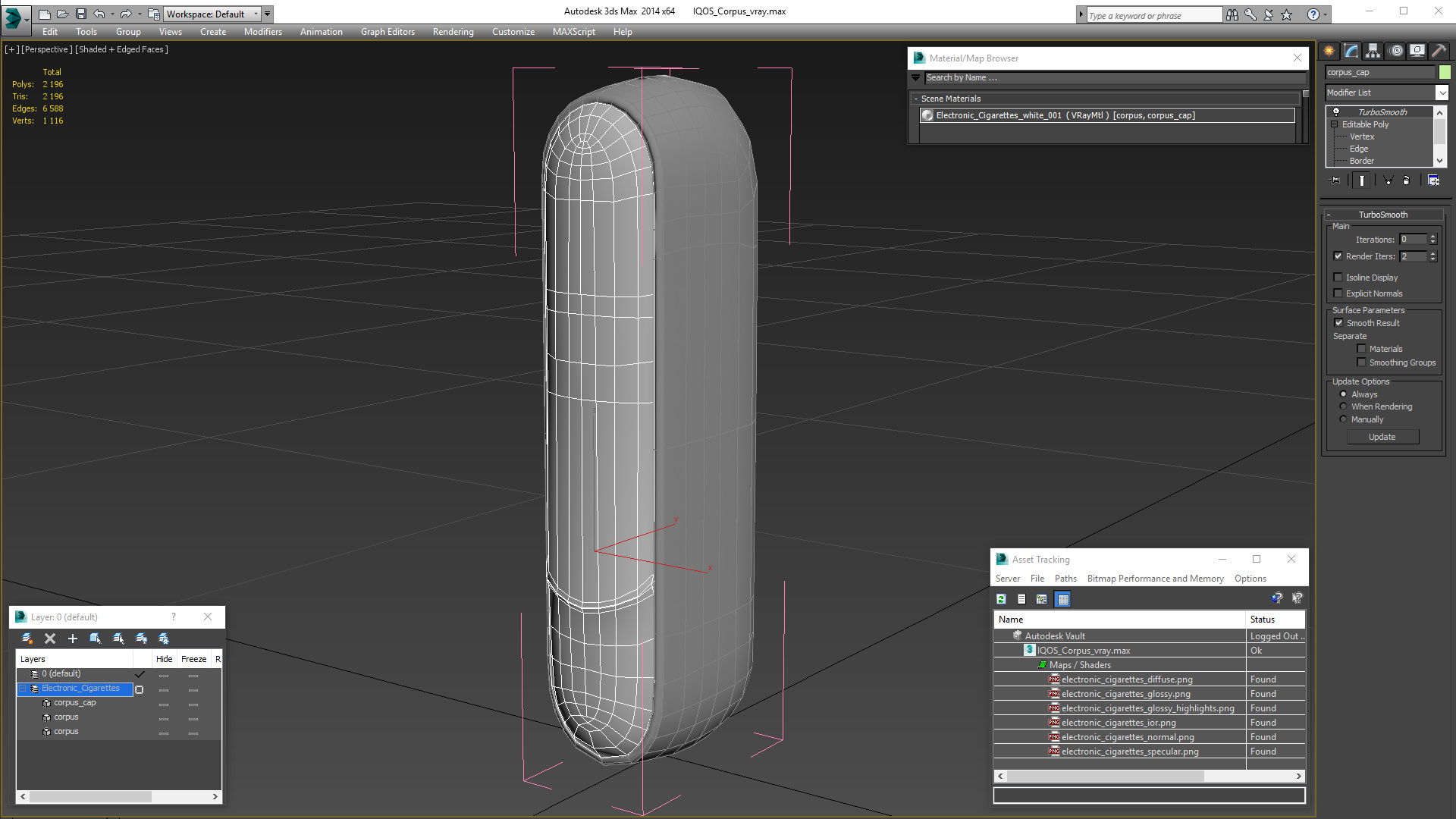Open Material/Map Browser options arrow
This screenshot has width=1456, height=819.
pyautogui.click(x=916, y=77)
